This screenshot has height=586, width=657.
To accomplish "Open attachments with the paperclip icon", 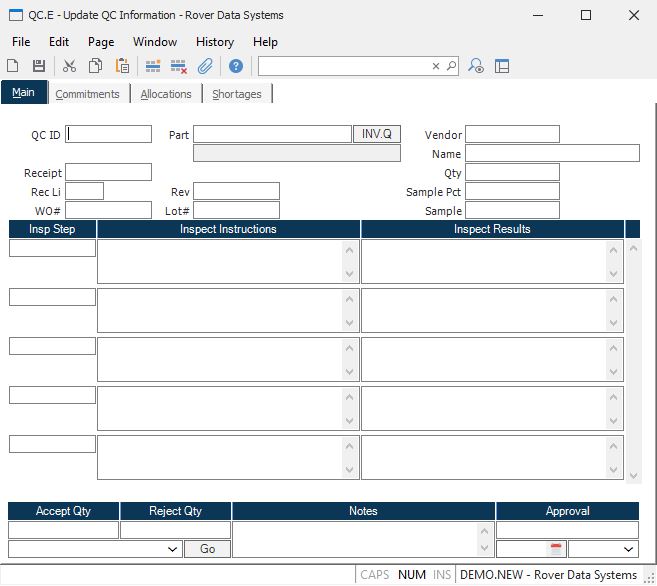I will click(x=205, y=66).
